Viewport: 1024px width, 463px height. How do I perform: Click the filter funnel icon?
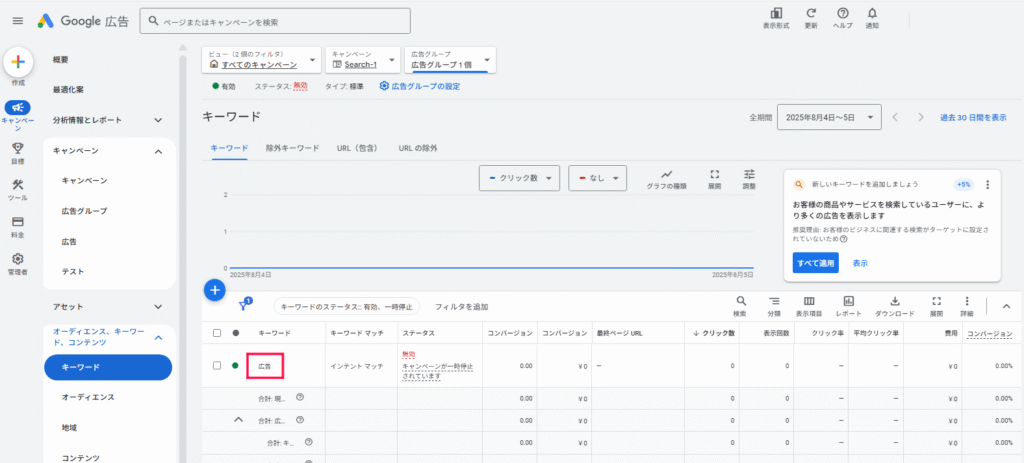coord(245,305)
